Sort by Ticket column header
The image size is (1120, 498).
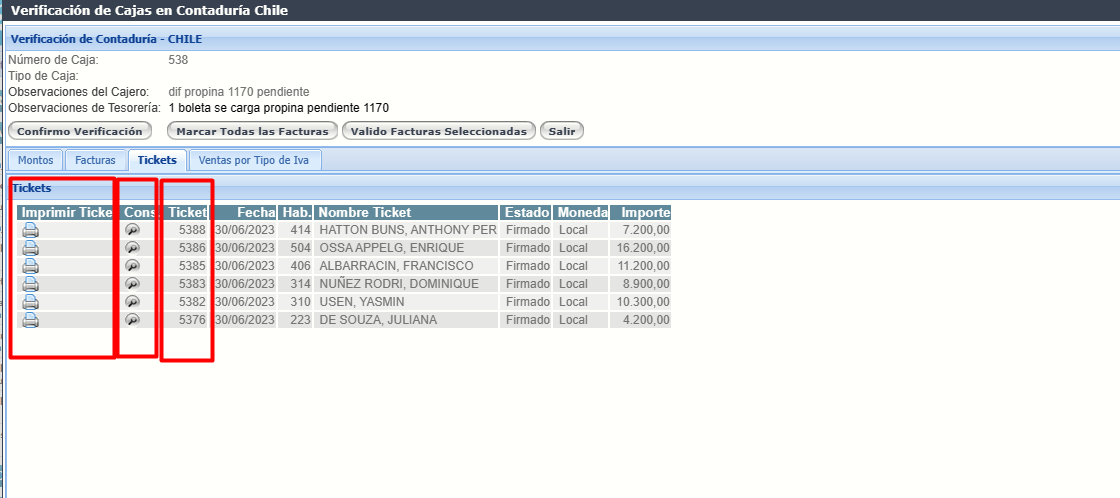pos(186,212)
